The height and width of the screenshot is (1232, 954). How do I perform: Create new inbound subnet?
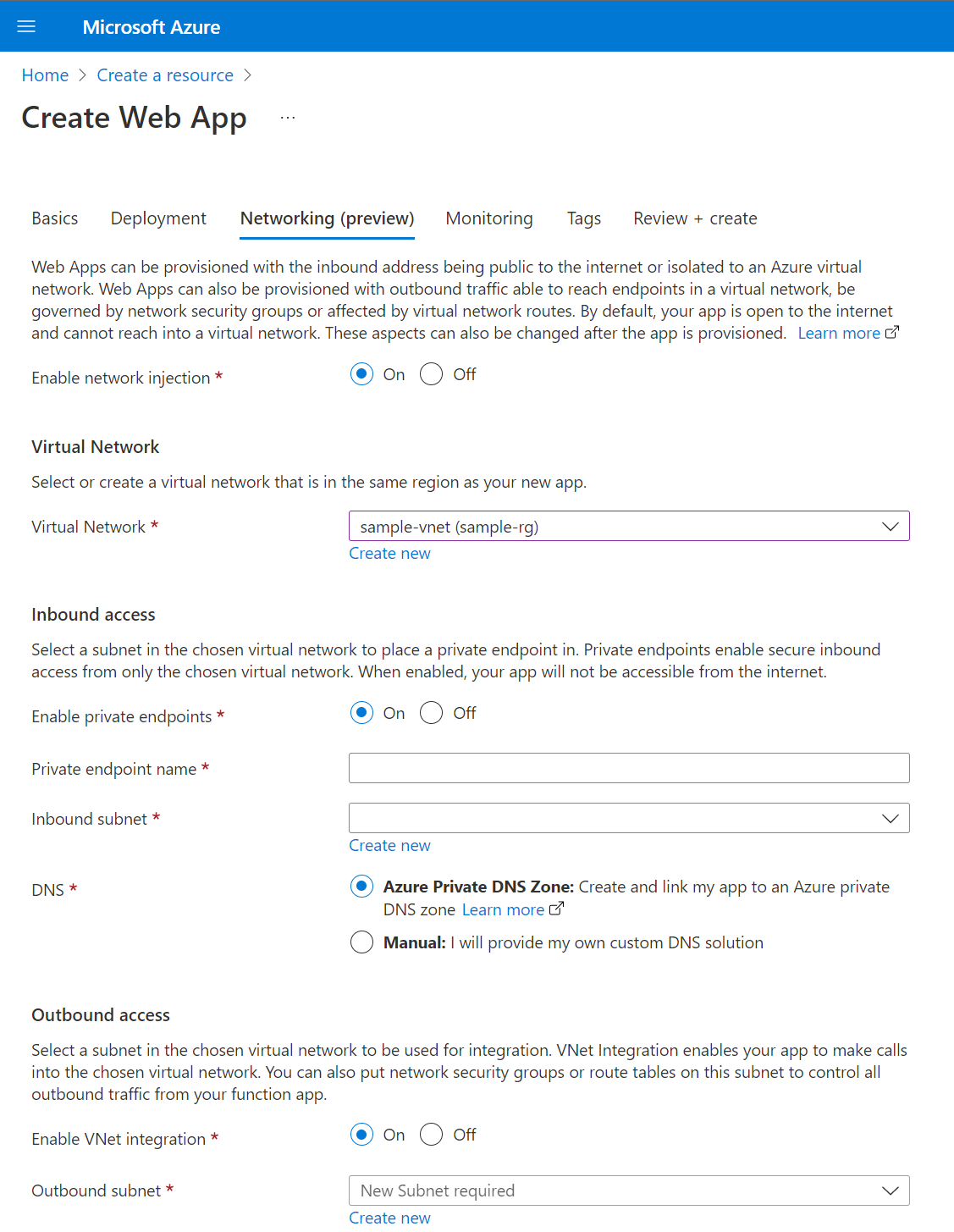pos(389,844)
